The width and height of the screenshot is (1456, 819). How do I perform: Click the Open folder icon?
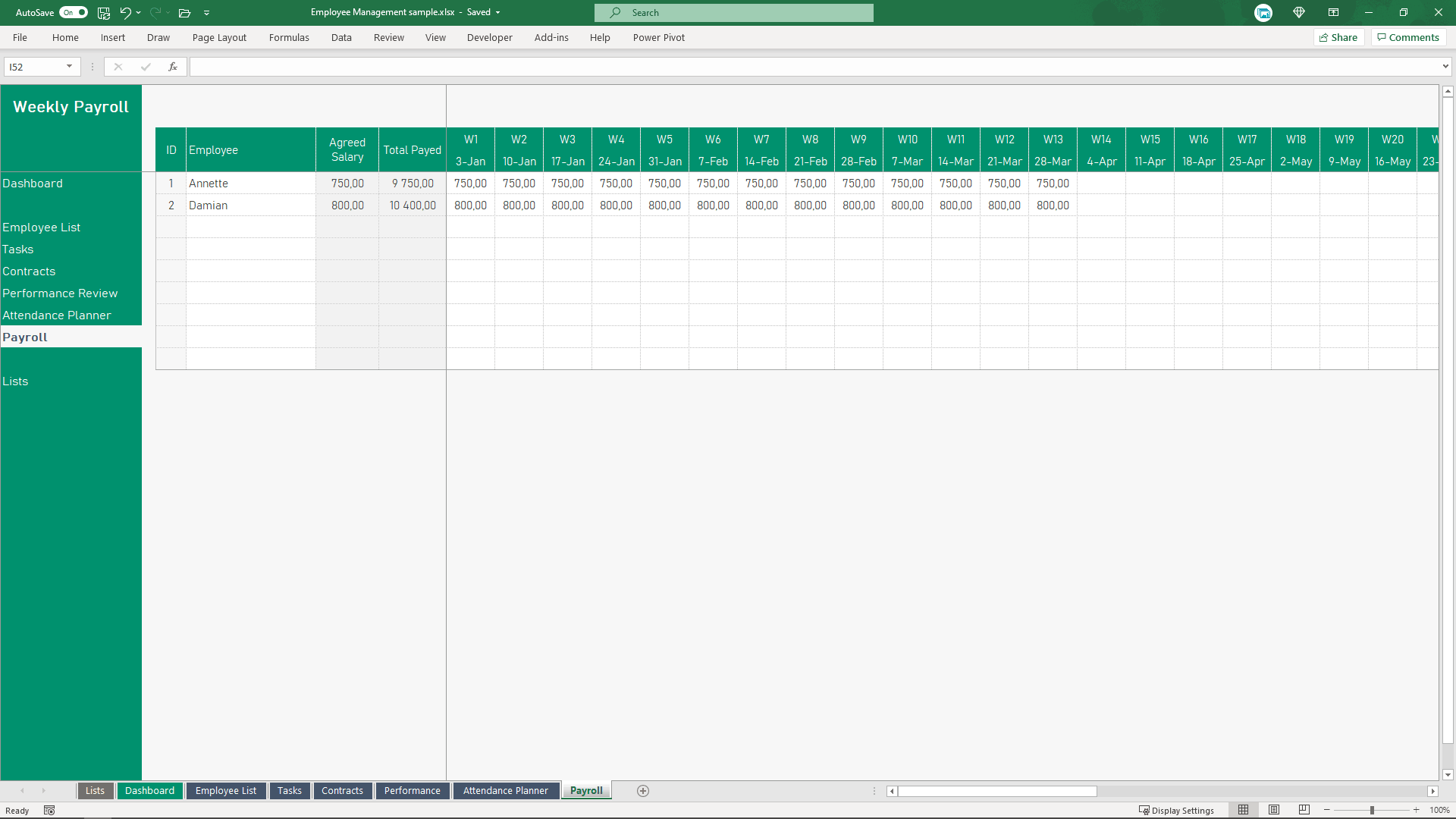coord(184,13)
